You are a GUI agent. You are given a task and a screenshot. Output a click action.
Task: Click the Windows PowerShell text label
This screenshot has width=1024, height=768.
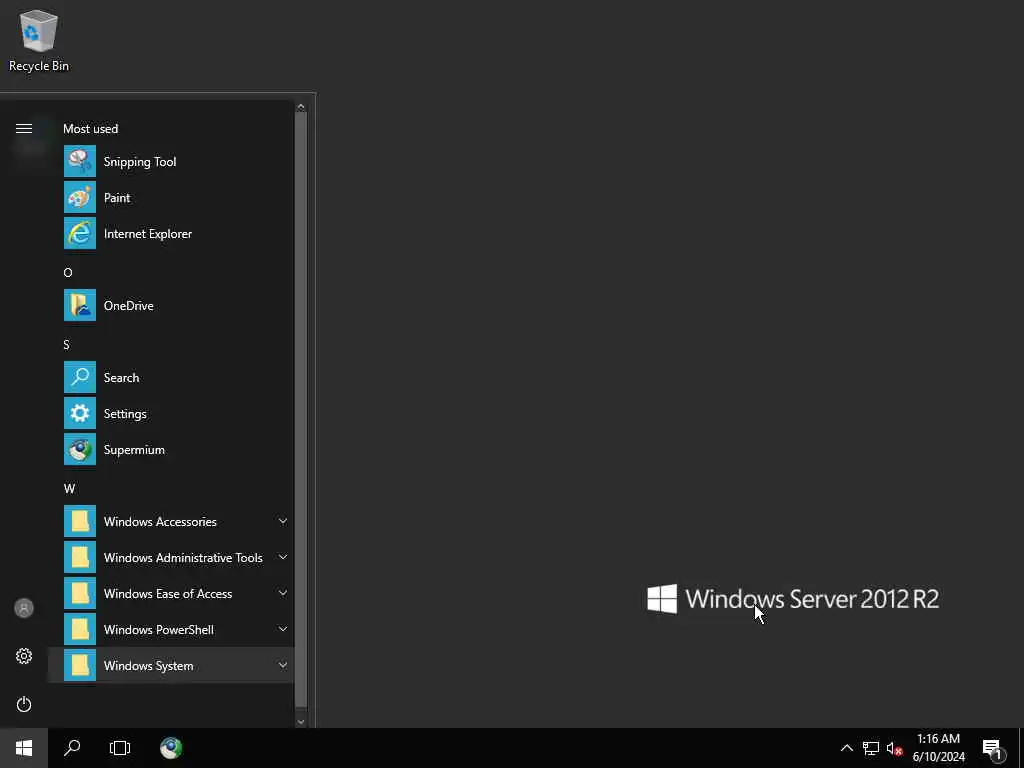pyautogui.click(x=159, y=630)
